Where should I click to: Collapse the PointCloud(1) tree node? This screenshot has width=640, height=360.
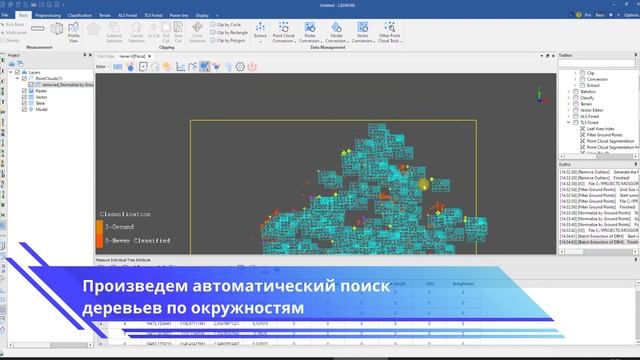tap(18, 78)
